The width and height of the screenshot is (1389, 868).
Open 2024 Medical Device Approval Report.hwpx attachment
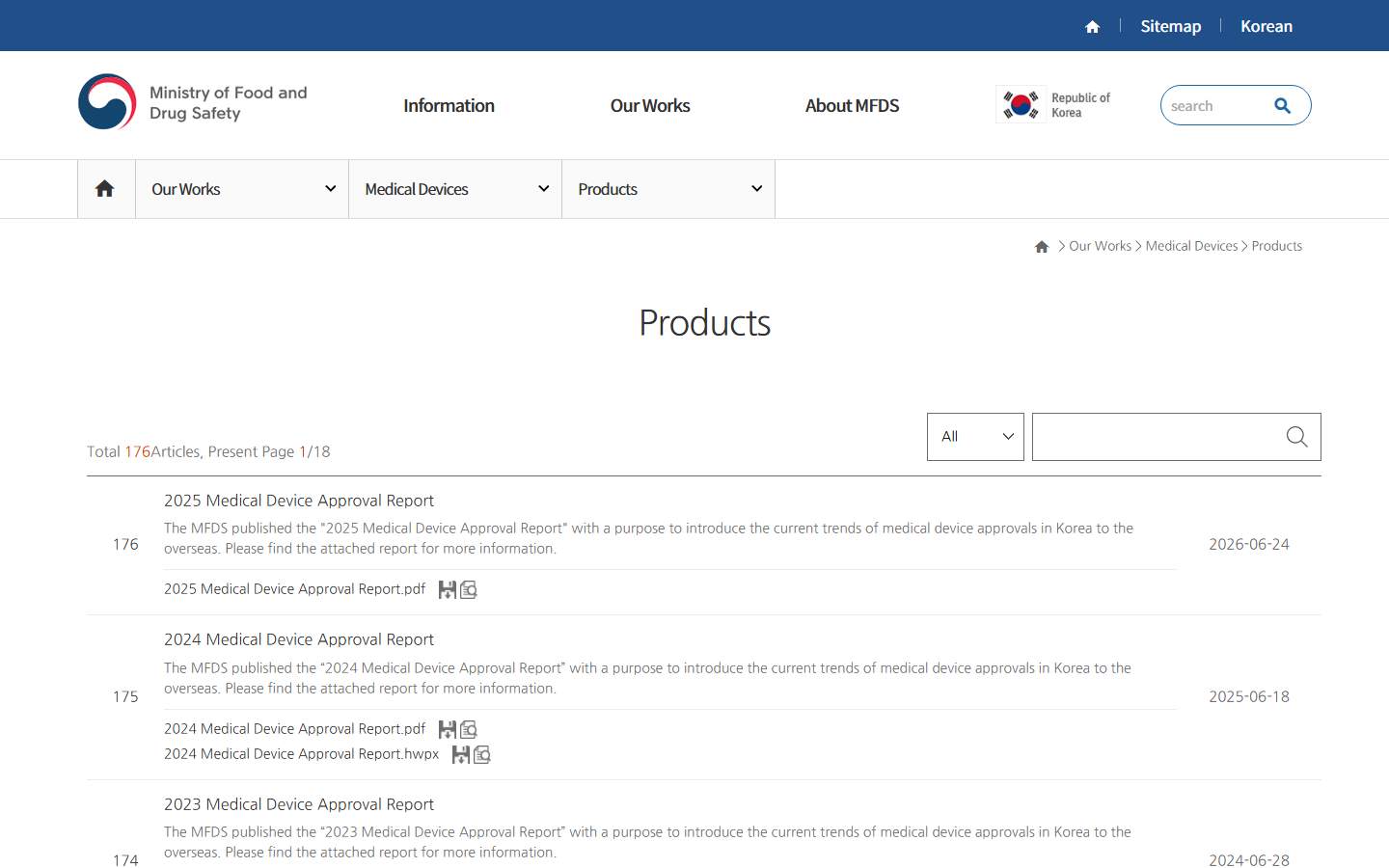pyautogui.click(x=301, y=754)
